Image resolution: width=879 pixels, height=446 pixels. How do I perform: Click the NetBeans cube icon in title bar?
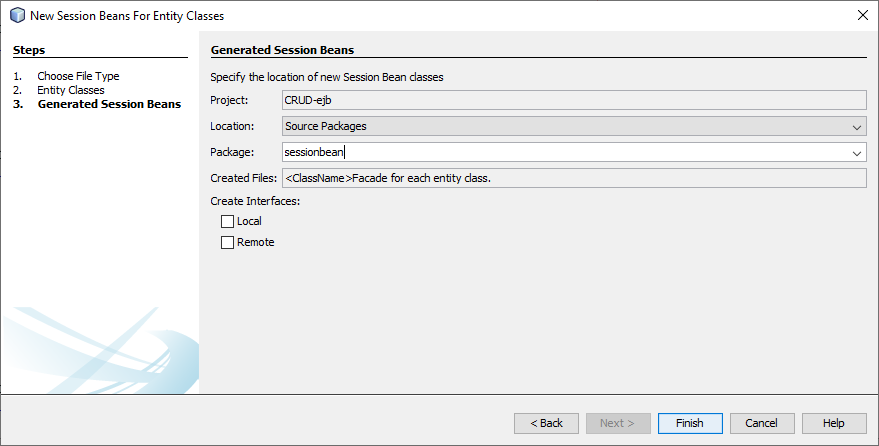16,15
